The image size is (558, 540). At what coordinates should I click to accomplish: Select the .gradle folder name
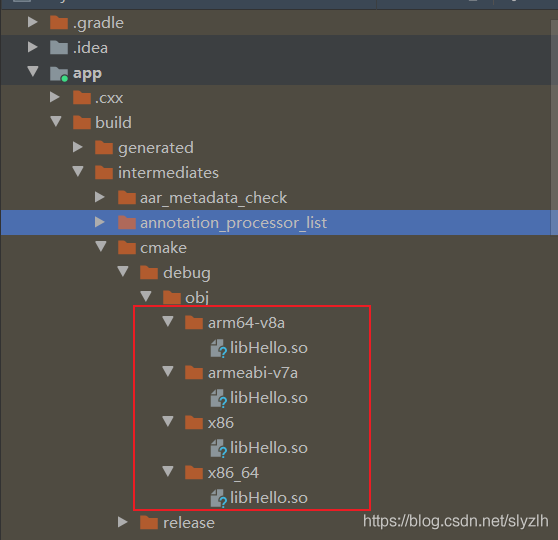[x=98, y=23]
